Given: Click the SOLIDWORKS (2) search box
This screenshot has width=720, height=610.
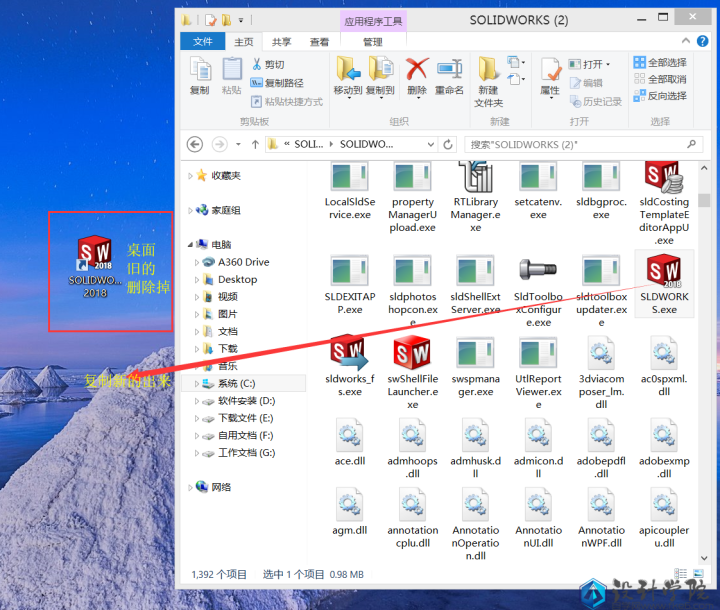Looking at the screenshot, I should [x=575, y=144].
